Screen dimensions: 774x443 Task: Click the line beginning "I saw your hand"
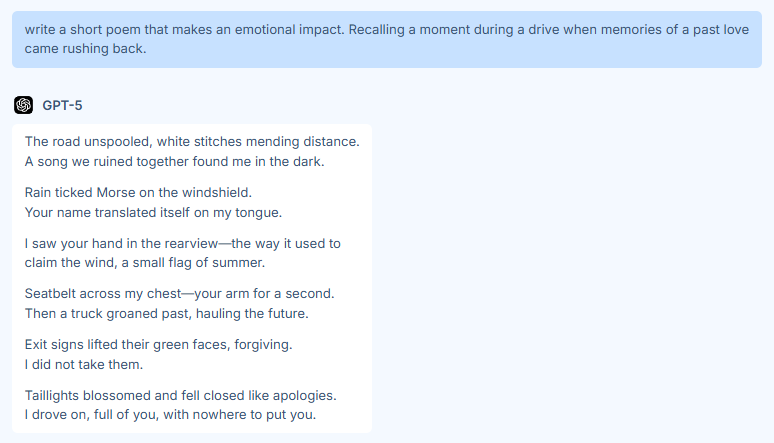[182, 243]
